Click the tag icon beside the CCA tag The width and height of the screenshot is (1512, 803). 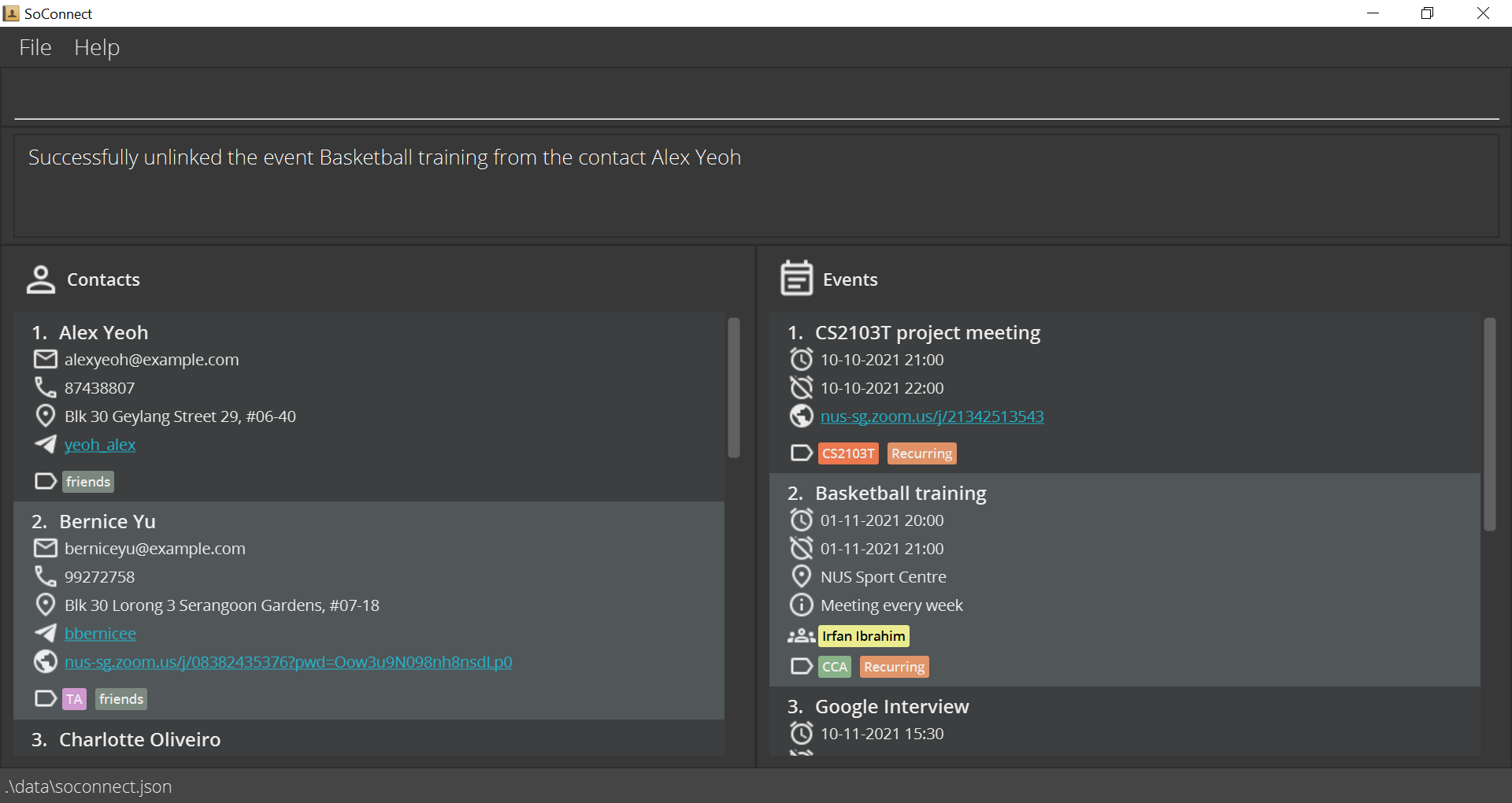(x=802, y=666)
